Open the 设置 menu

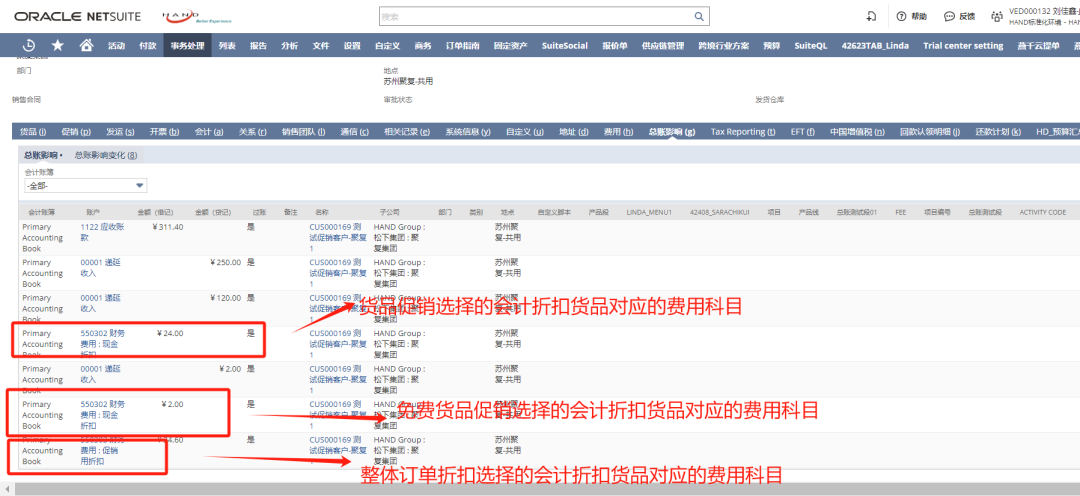352,45
